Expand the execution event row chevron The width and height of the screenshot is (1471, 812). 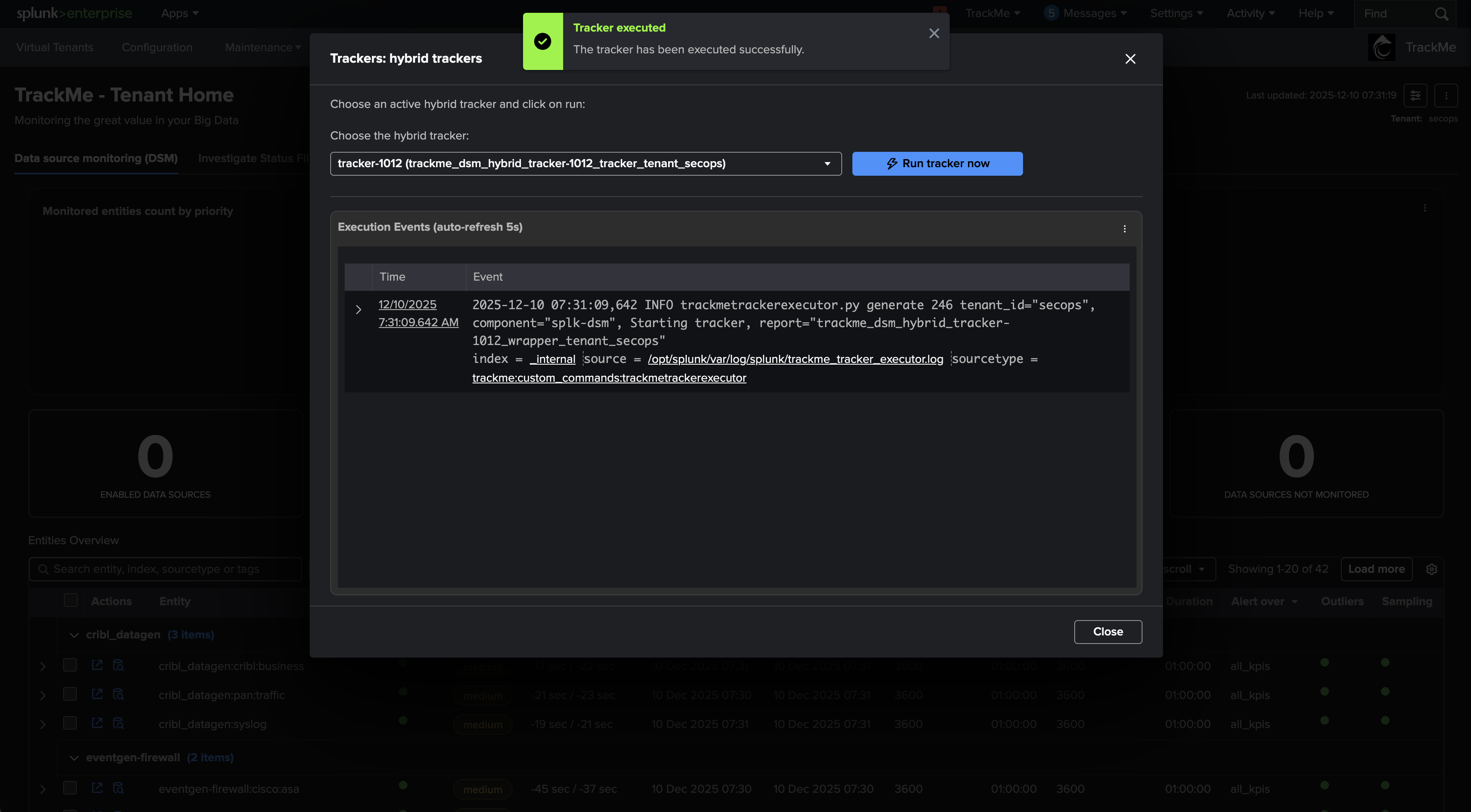358,310
